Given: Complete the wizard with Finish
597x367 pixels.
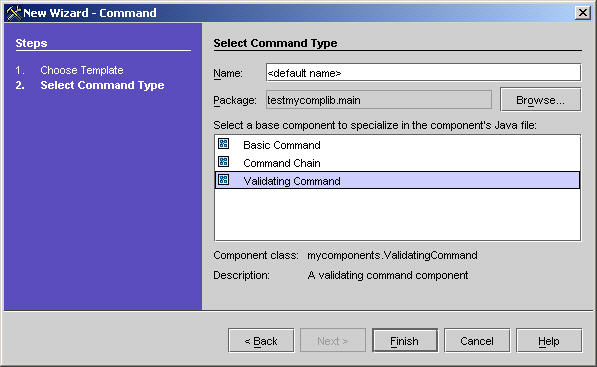Looking at the screenshot, I should click(405, 341).
